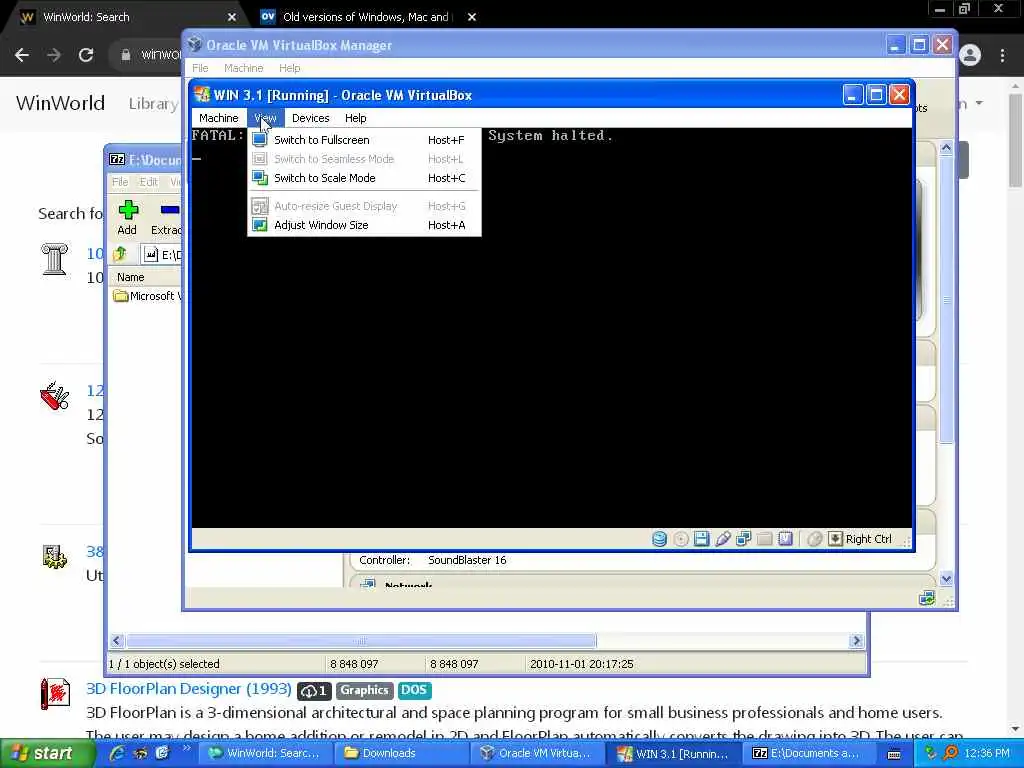1024x768 pixels.
Task: Click the Extract button in 7-Zip window
Action: [x=167, y=218]
